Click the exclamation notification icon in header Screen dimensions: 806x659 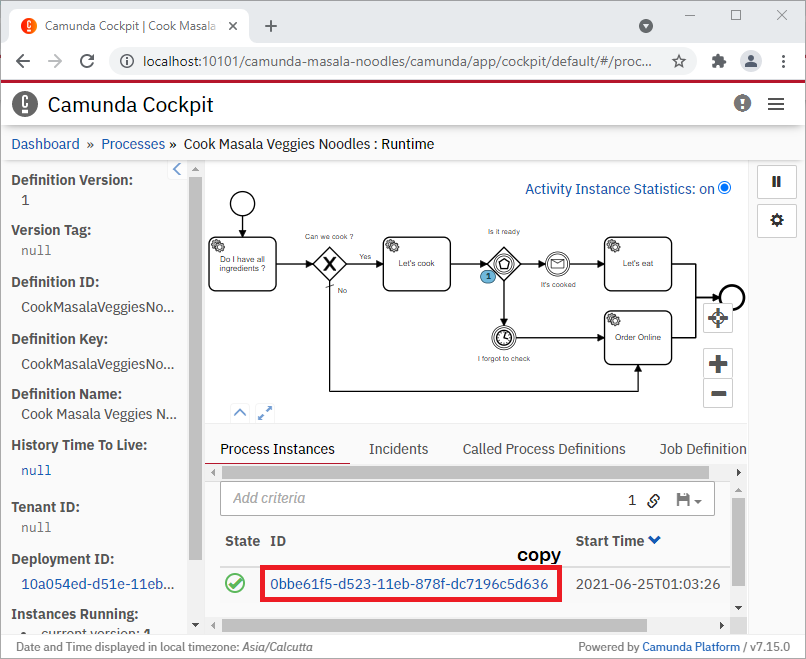(742, 103)
